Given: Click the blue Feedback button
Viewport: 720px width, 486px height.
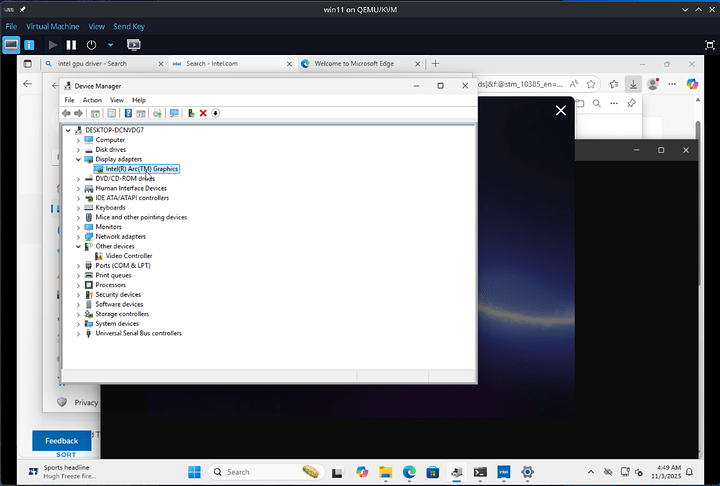Looking at the screenshot, I should point(62,441).
